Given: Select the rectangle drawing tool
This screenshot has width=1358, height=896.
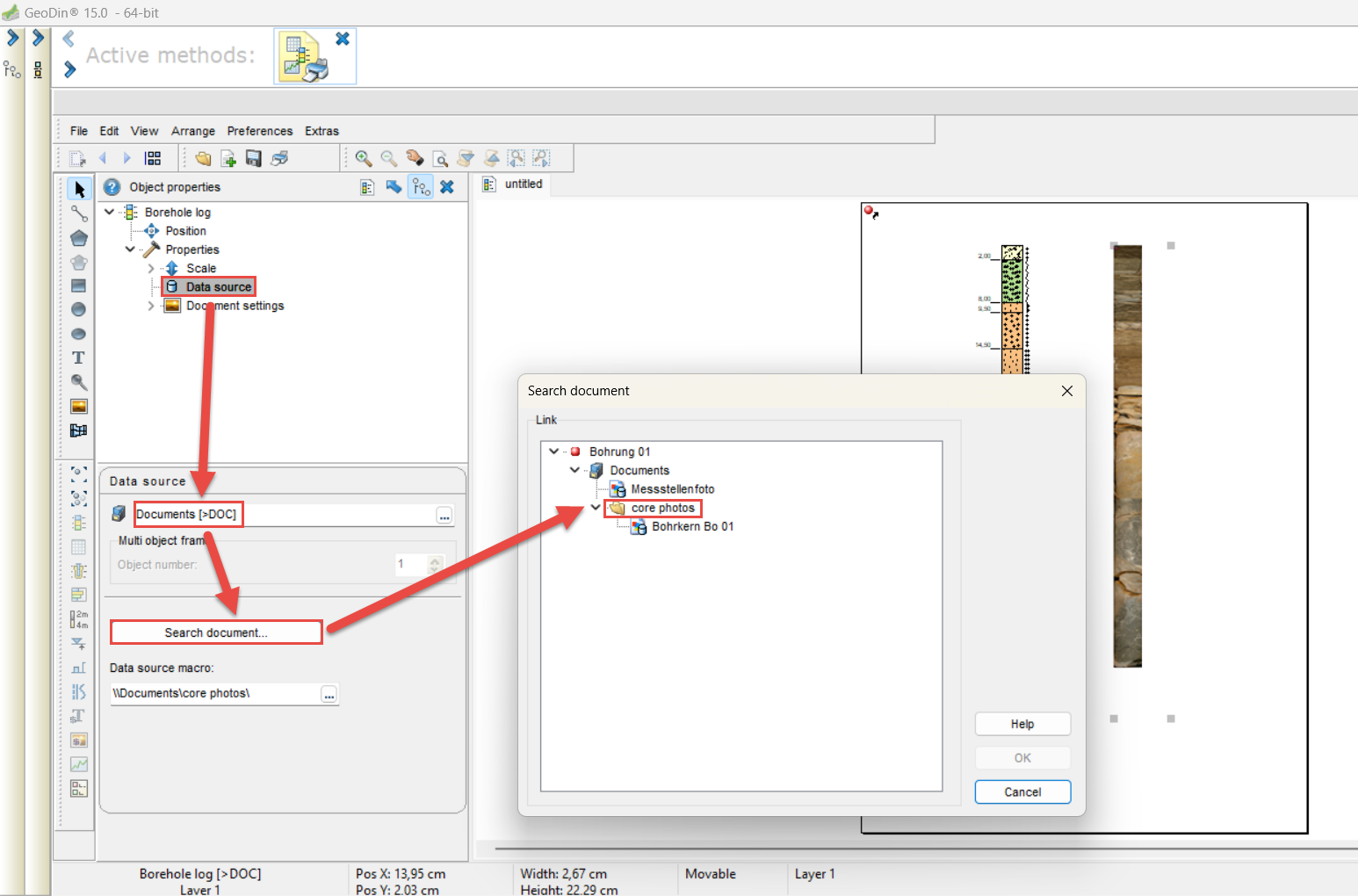Looking at the screenshot, I should click(x=79, y=285).
